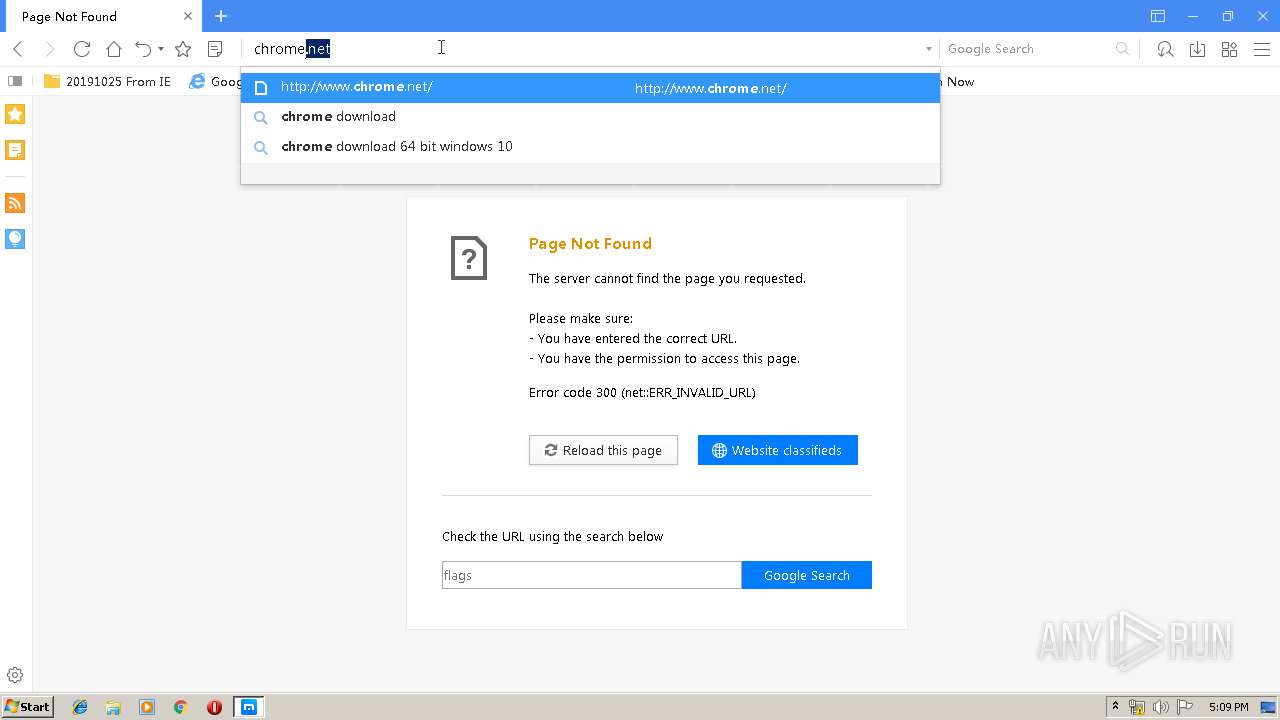Image resolution: width=1280 pixels, height=720 pixels.
Task: Focus the Google Search box in toolbar
Action: (1028, 49)
